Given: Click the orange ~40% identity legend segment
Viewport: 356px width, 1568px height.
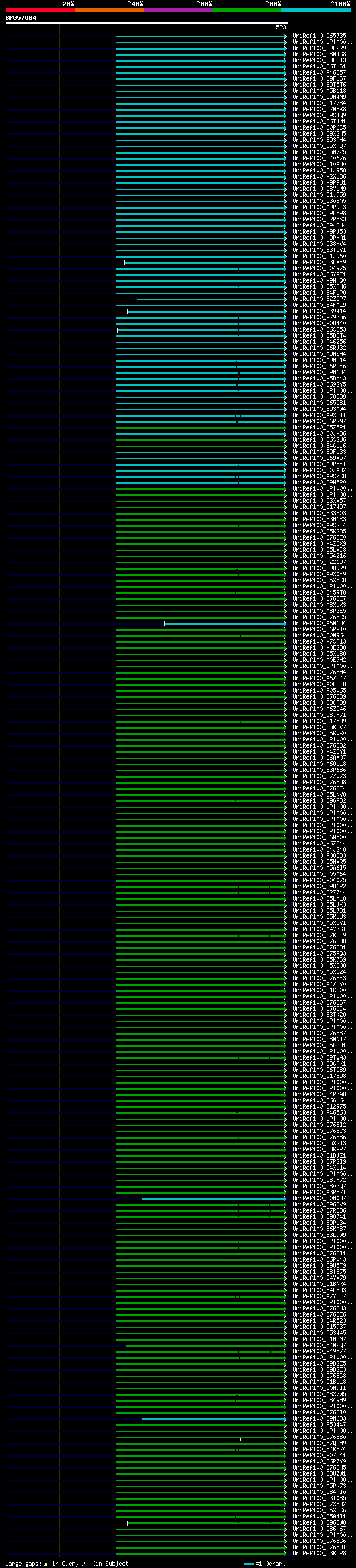Looking at the screenshot, I should pos(109,10).
